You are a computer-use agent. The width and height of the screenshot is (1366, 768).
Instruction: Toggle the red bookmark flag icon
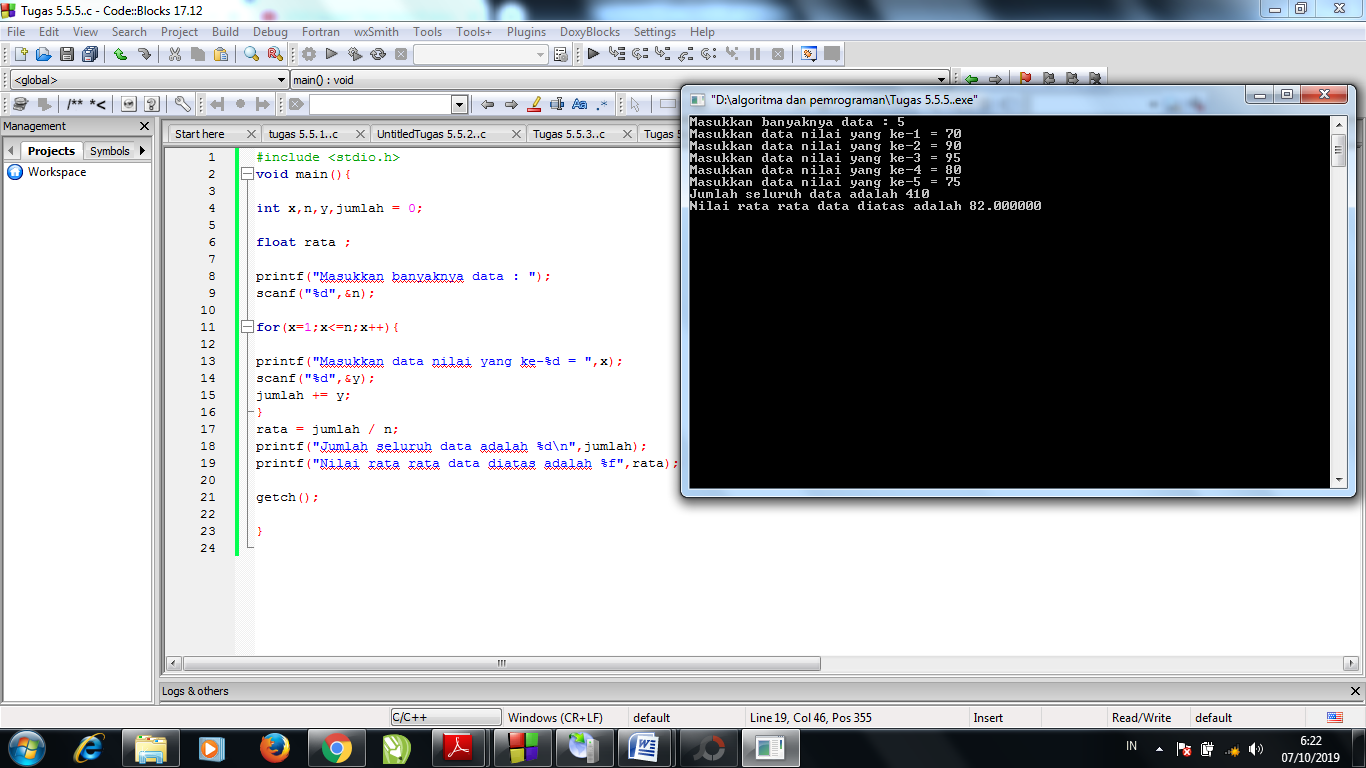pyautogui.click(x=1025, y=78)
